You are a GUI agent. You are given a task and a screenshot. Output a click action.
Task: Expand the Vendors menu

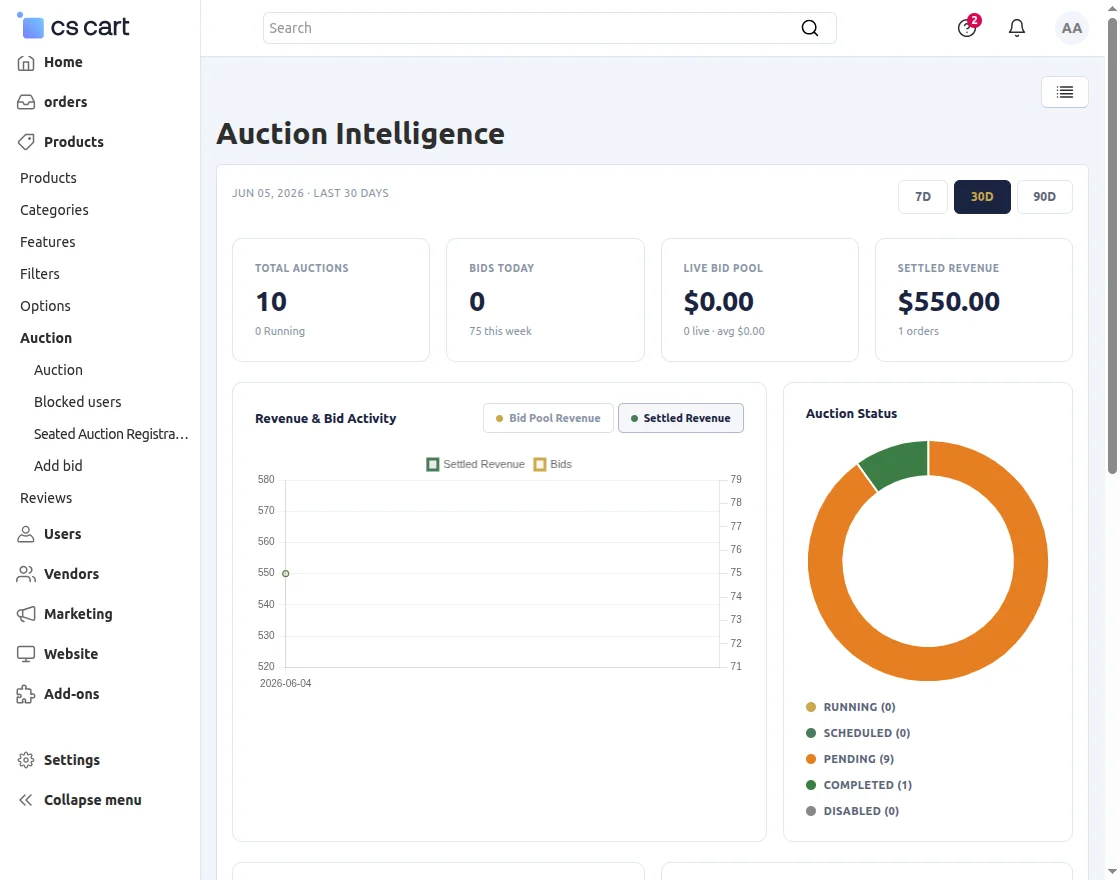(71, 574)
